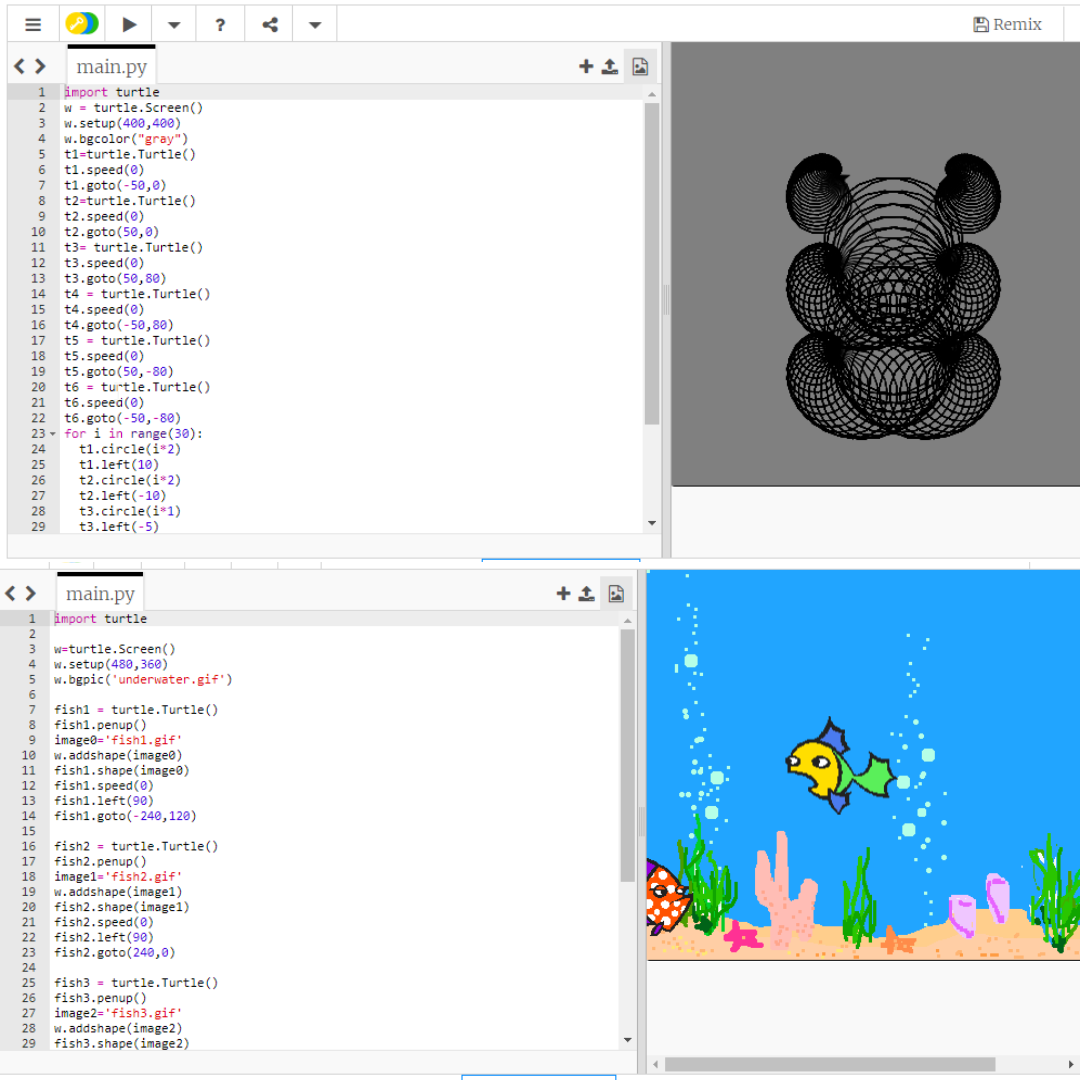Image resolution: width=1080 pixels, height=1080 pixels.
Task: Upload file in bottom editor
Action: pos(586,593)
